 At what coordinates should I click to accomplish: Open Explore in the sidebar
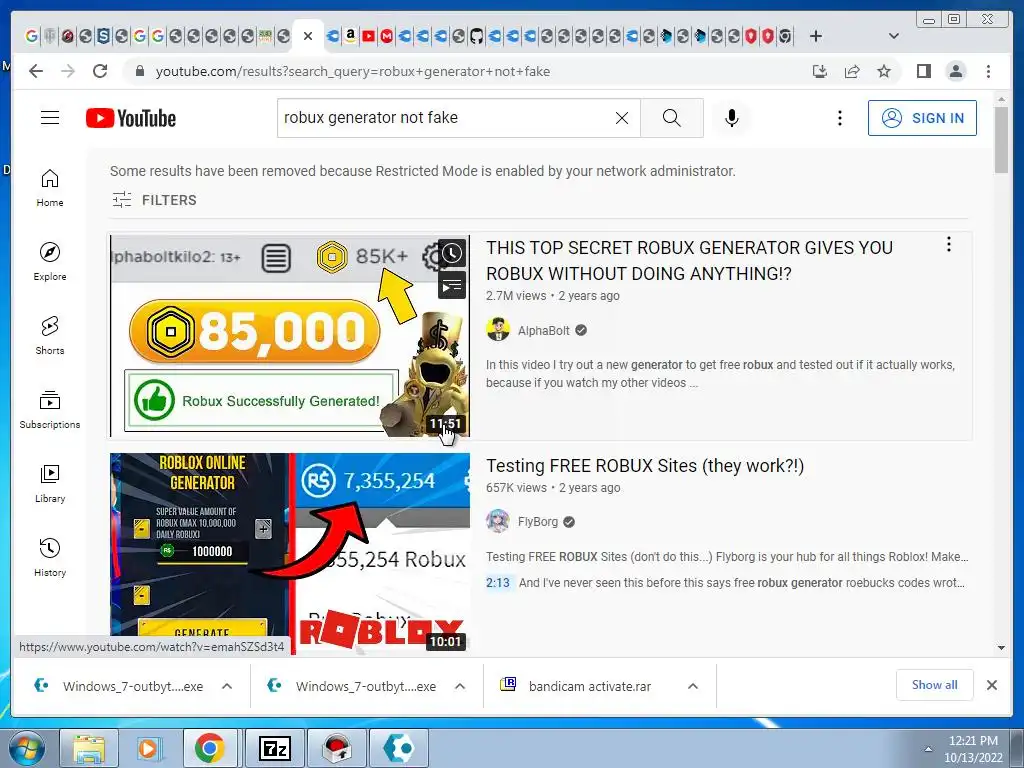coord(50,262)
